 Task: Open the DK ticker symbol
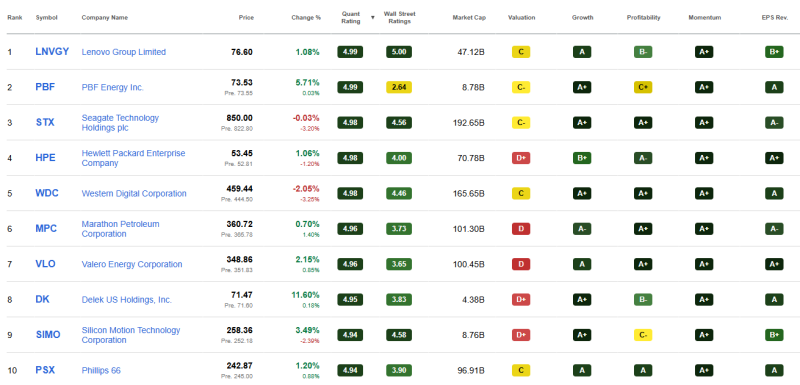coord(42,299)
